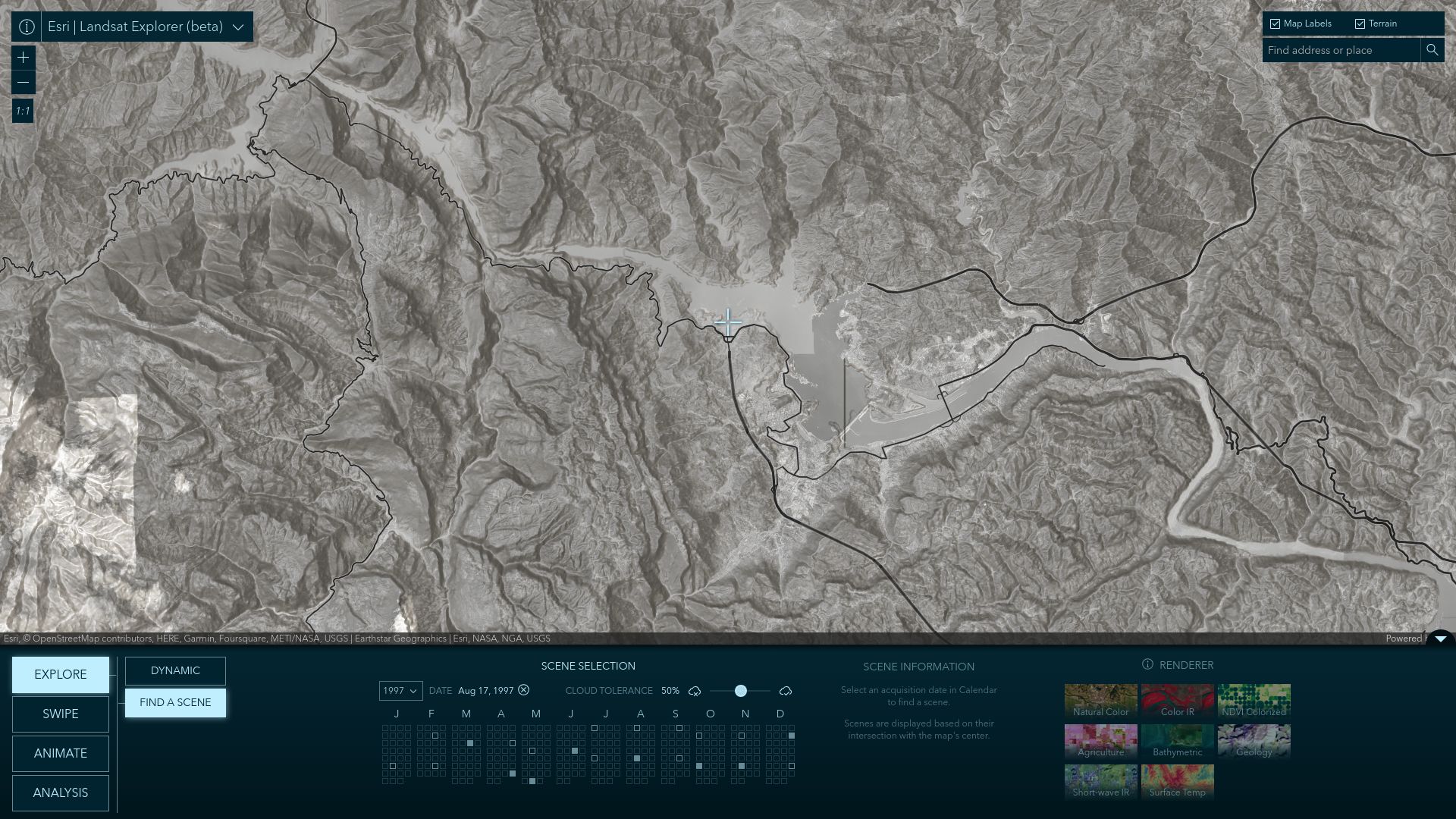Click the search magnifier icon
Image resolution: width=1456 pixels, height=819 pixels.
tap(1432, 50)
